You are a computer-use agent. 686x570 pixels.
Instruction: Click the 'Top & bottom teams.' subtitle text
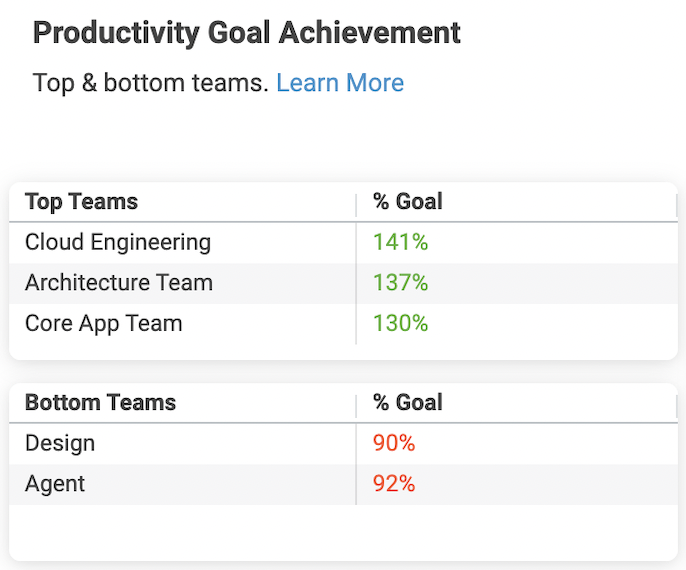[151, 83]
